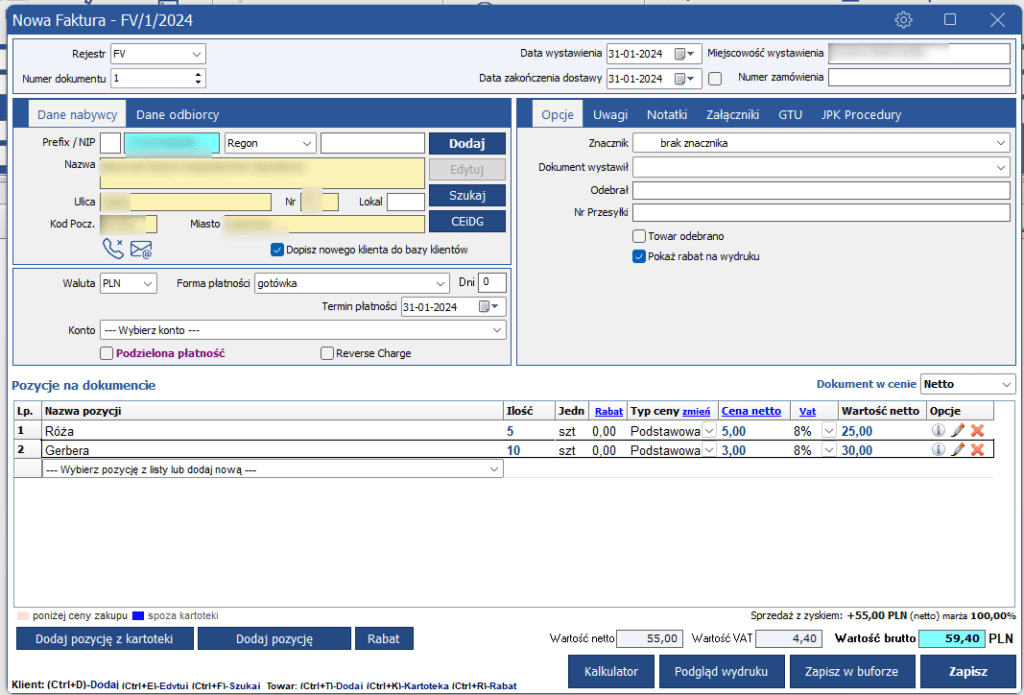Open the GTU tab
The height and width of the screenshot is (695, 1024).
[x=790, y=115]
